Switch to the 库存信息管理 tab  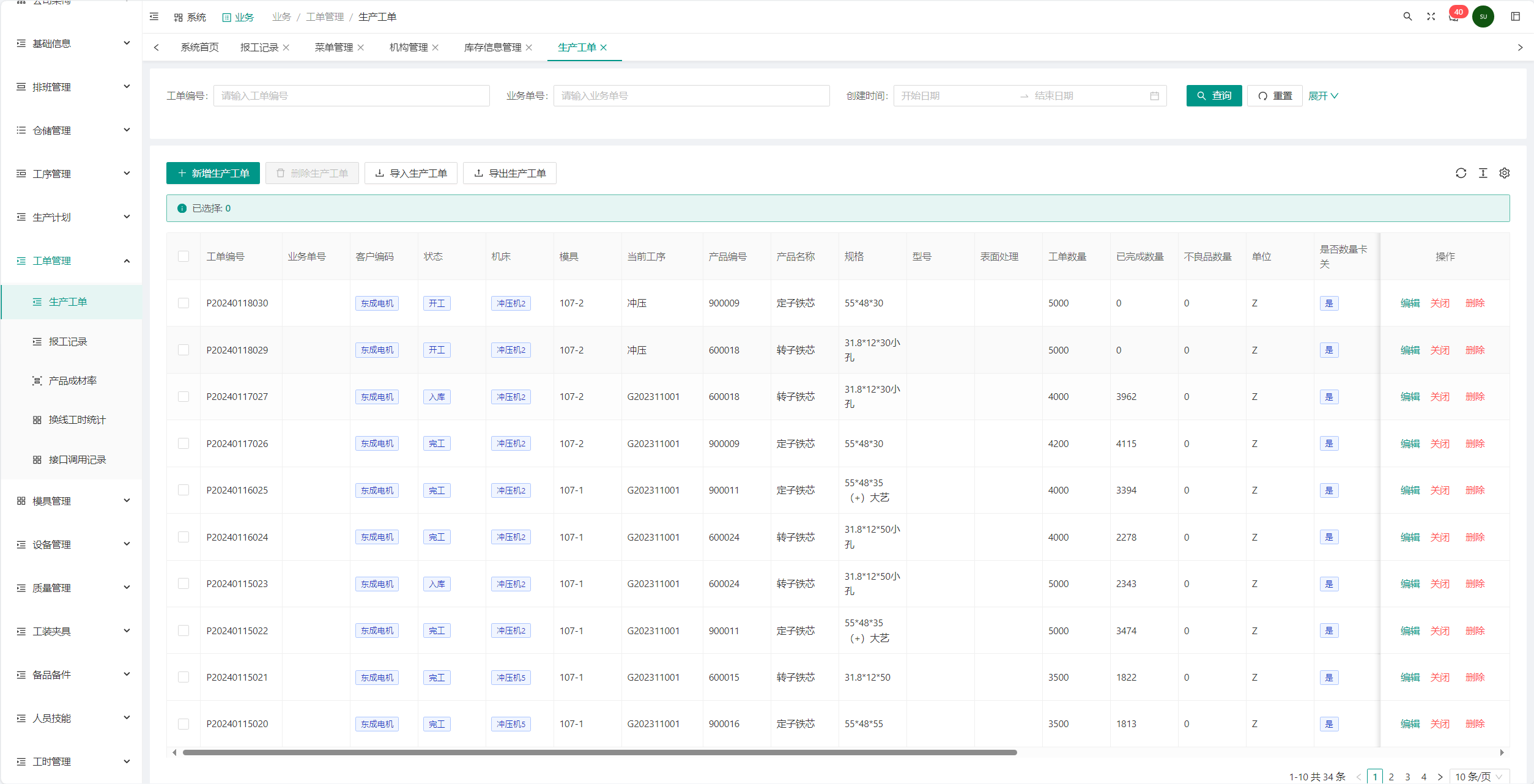492,48
